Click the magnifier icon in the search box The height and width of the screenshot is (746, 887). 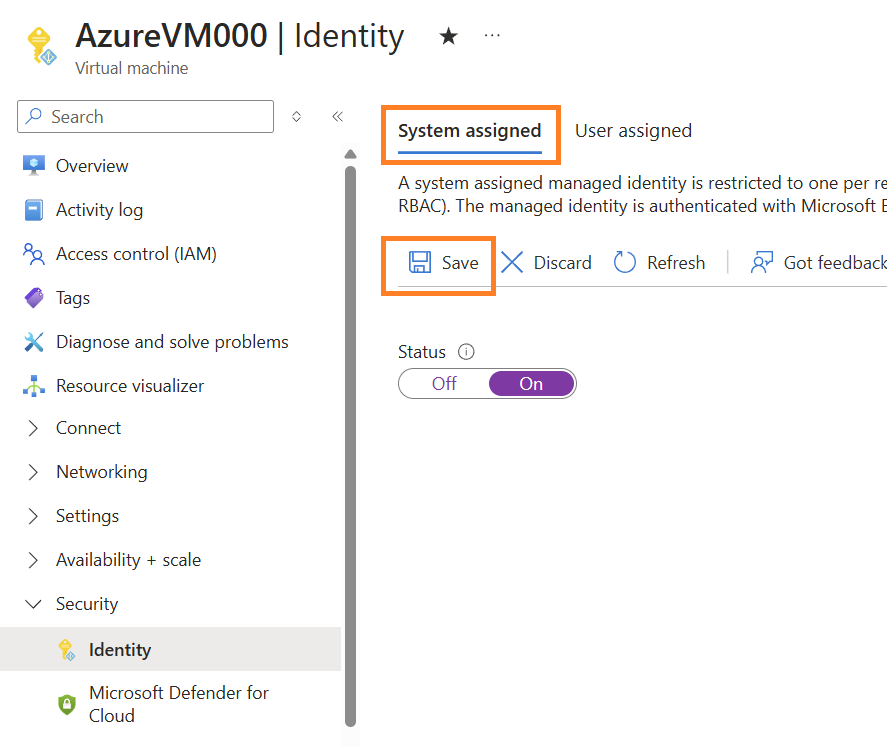point(34,116)
